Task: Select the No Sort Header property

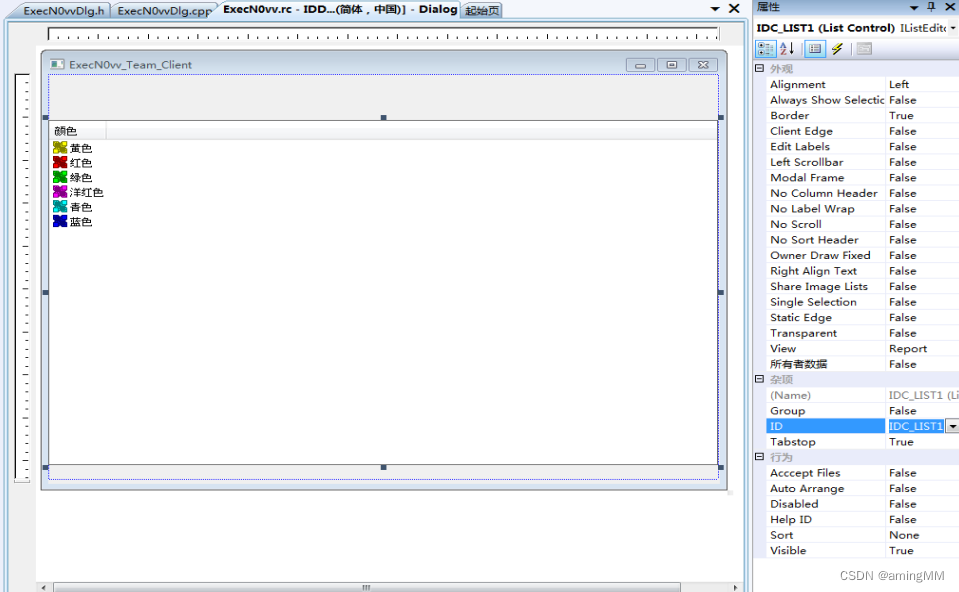Action: (x=862, y=240)
